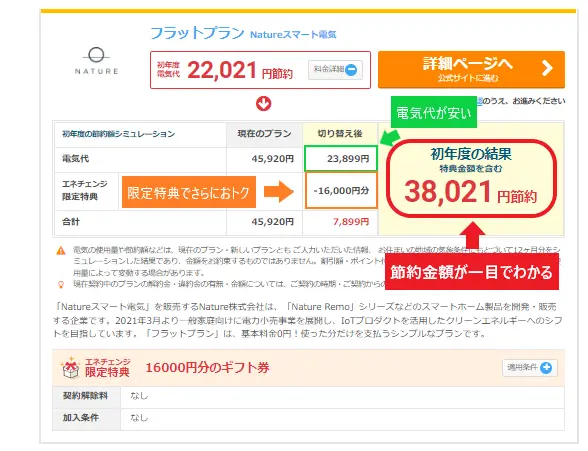Click the red down-arrow circle icon
Screen dimensions: 588x451
[263, 103]
